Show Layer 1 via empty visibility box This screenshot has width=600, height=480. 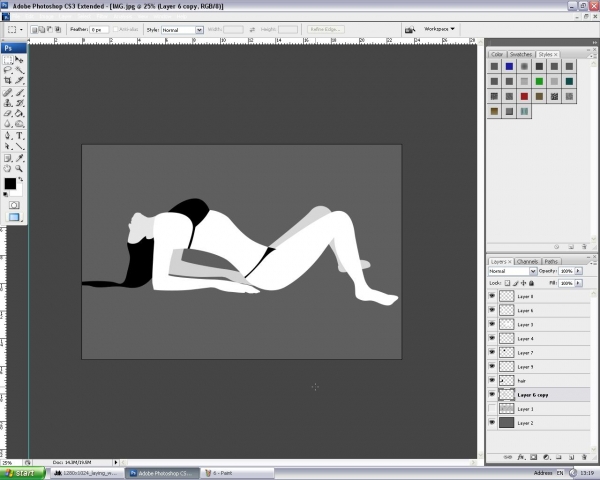click(x=492, y=409)
